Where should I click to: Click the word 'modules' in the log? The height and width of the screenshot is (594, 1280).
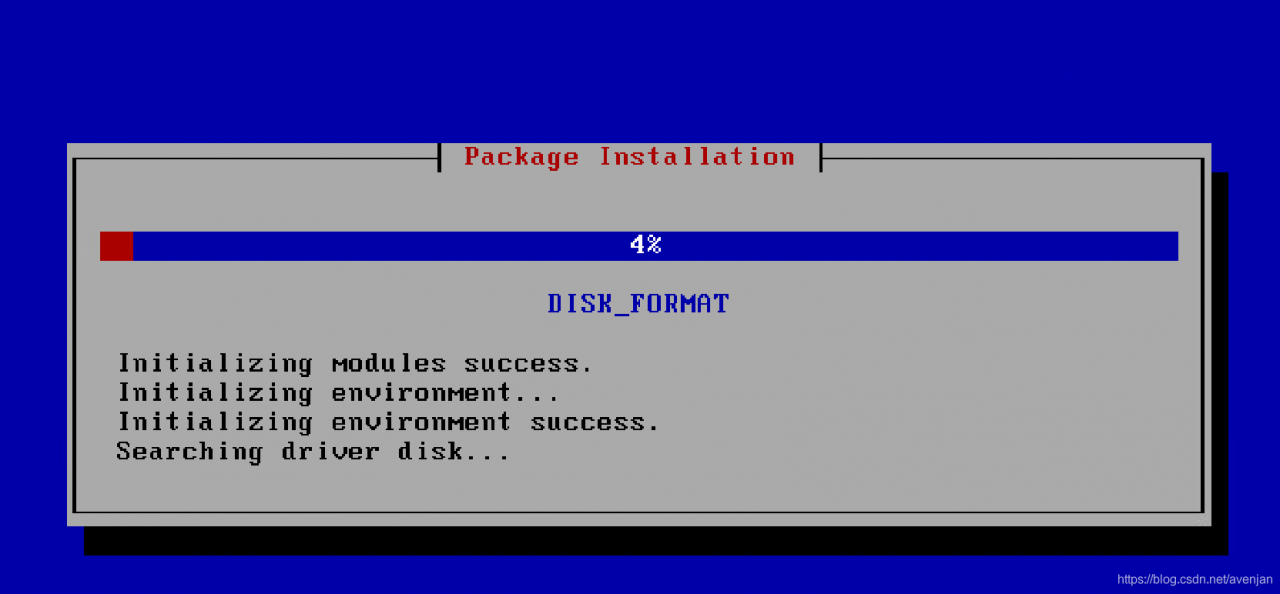click(388, 363)
